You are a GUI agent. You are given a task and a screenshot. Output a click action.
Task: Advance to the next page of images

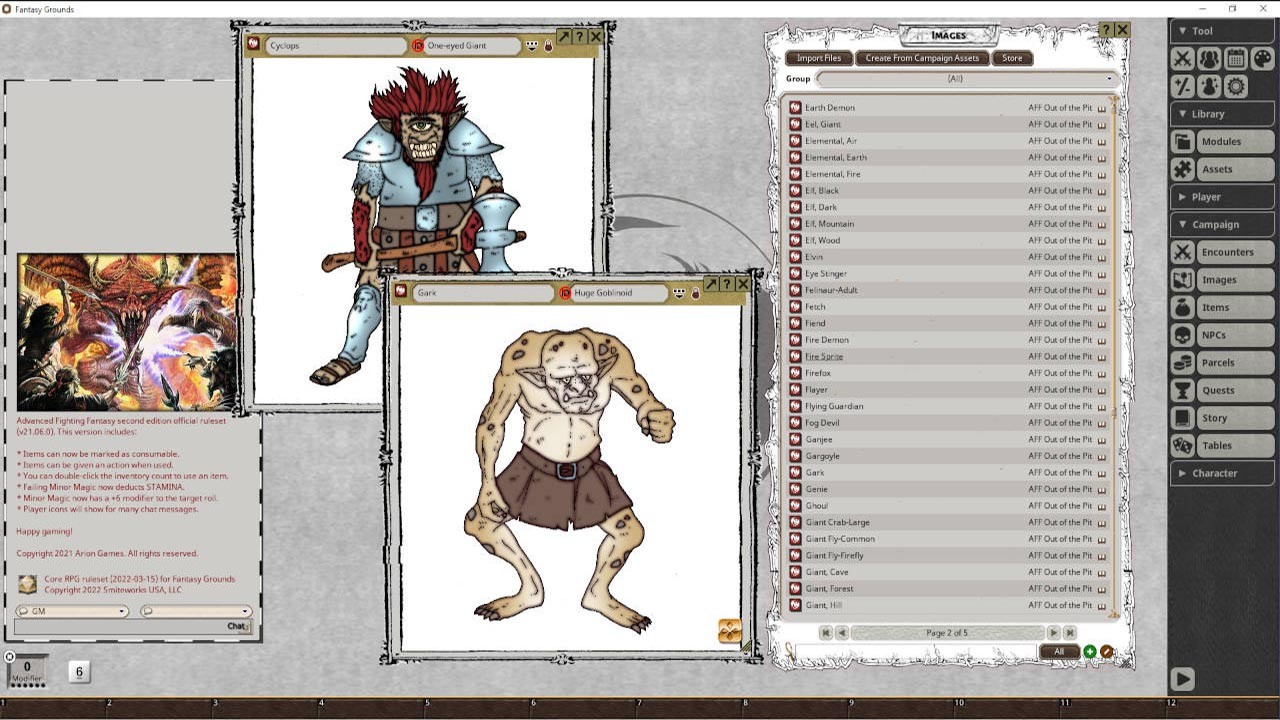(1053, 632)
